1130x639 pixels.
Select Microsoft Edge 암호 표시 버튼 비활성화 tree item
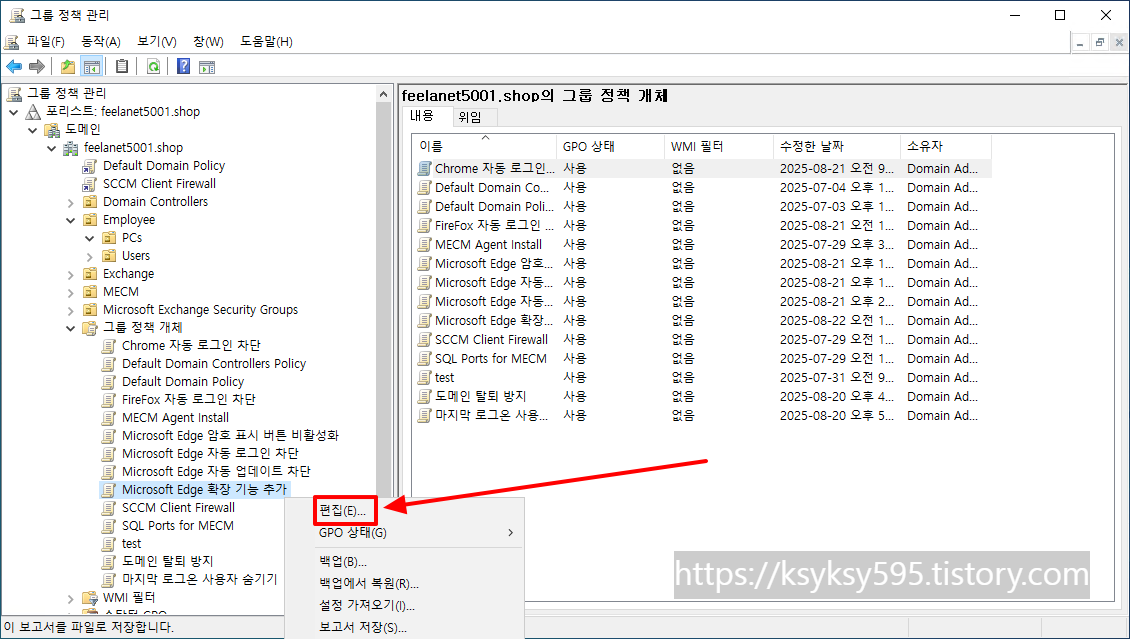(231, 436)
